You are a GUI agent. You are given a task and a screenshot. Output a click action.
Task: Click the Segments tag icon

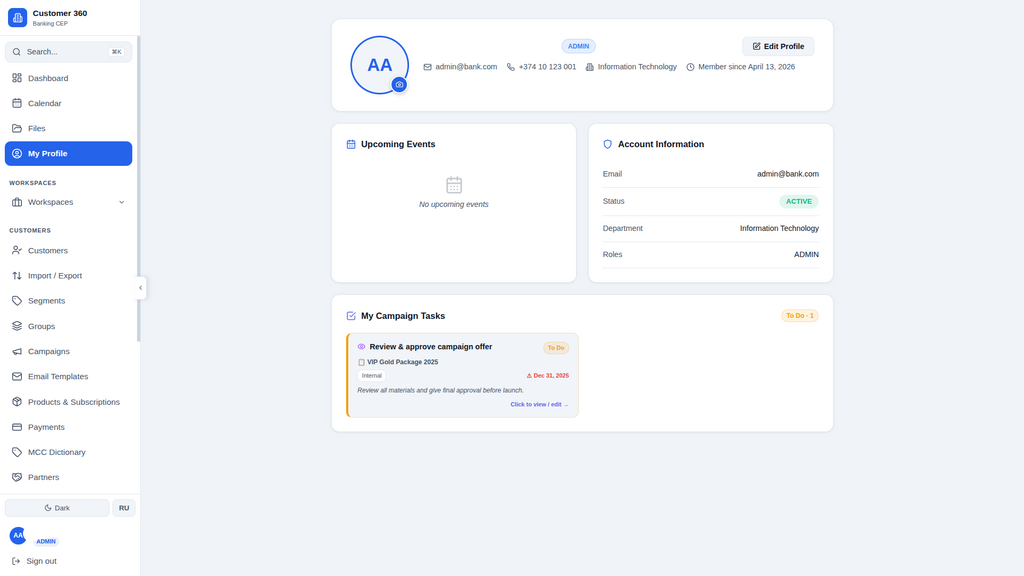pos(17,300)
